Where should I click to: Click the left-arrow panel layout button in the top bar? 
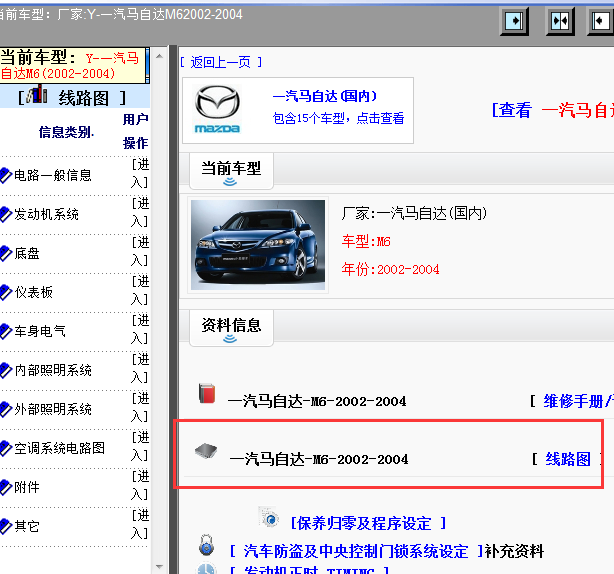pyautogui.click(x=601, y=21)
